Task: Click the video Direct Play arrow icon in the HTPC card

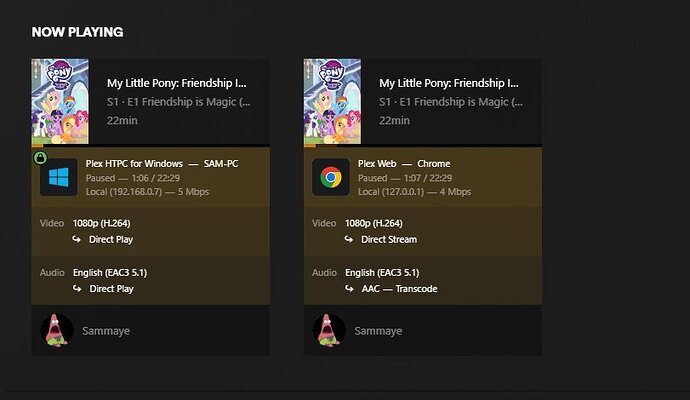Action: [77, 239]
